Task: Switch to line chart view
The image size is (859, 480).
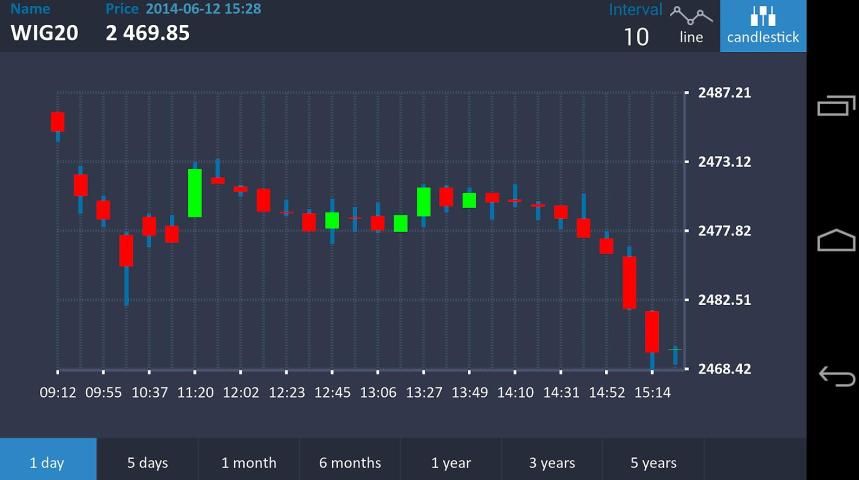Action: [691, 26]
